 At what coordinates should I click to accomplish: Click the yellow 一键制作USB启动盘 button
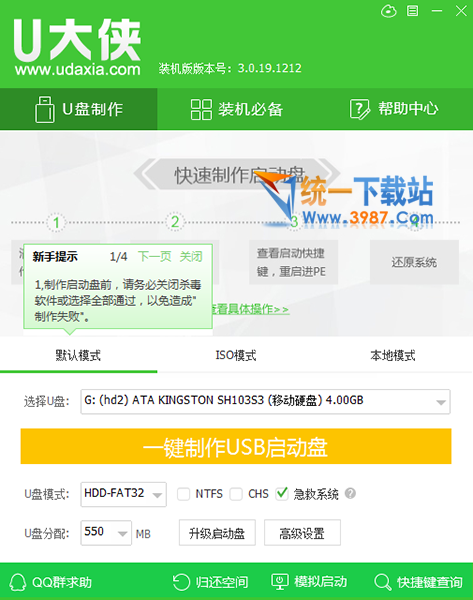[x=236, y=447]
